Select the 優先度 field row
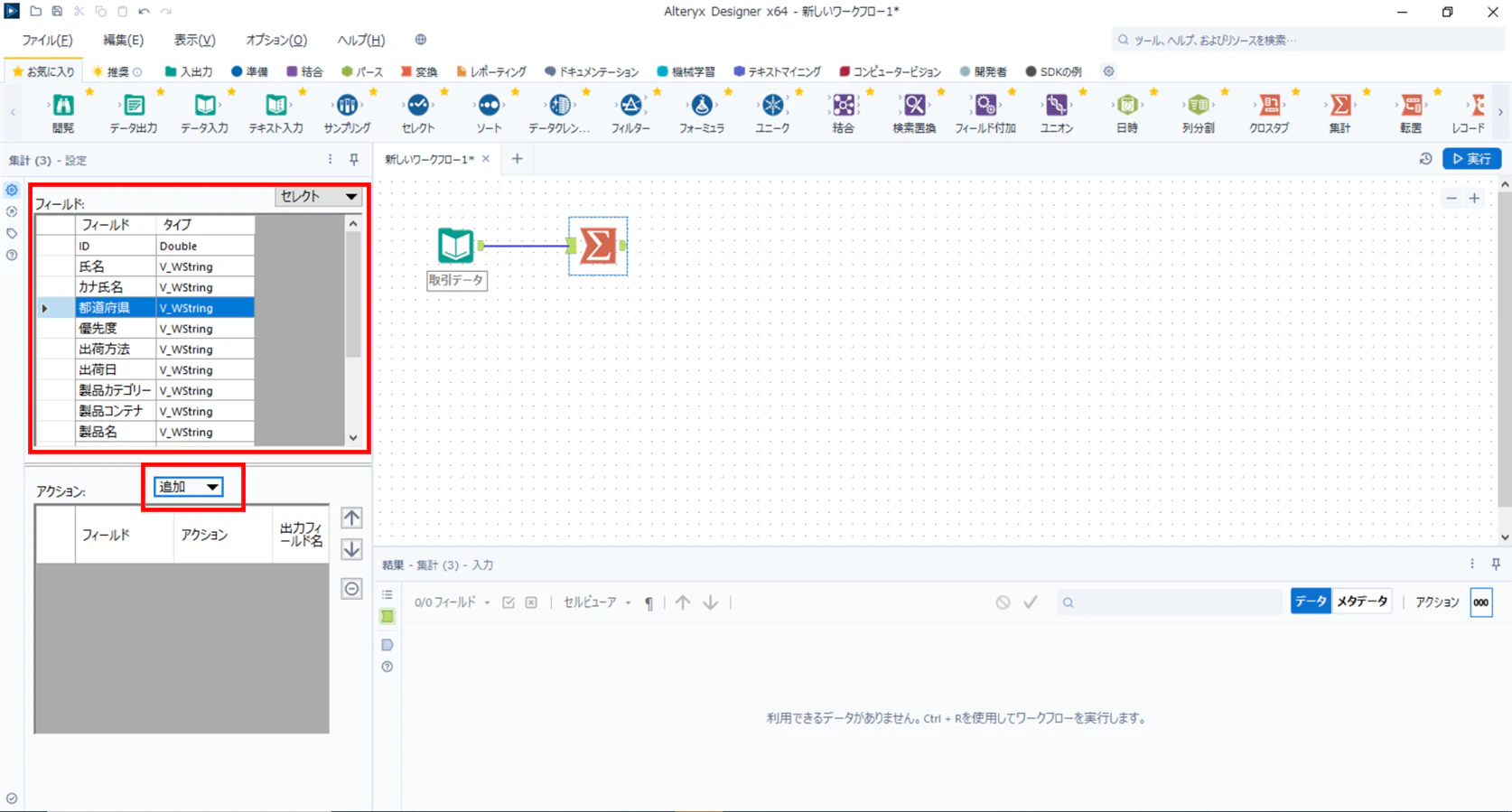Image resolution: width=1512 pixels, height=812 pixels. pos(145,329)
